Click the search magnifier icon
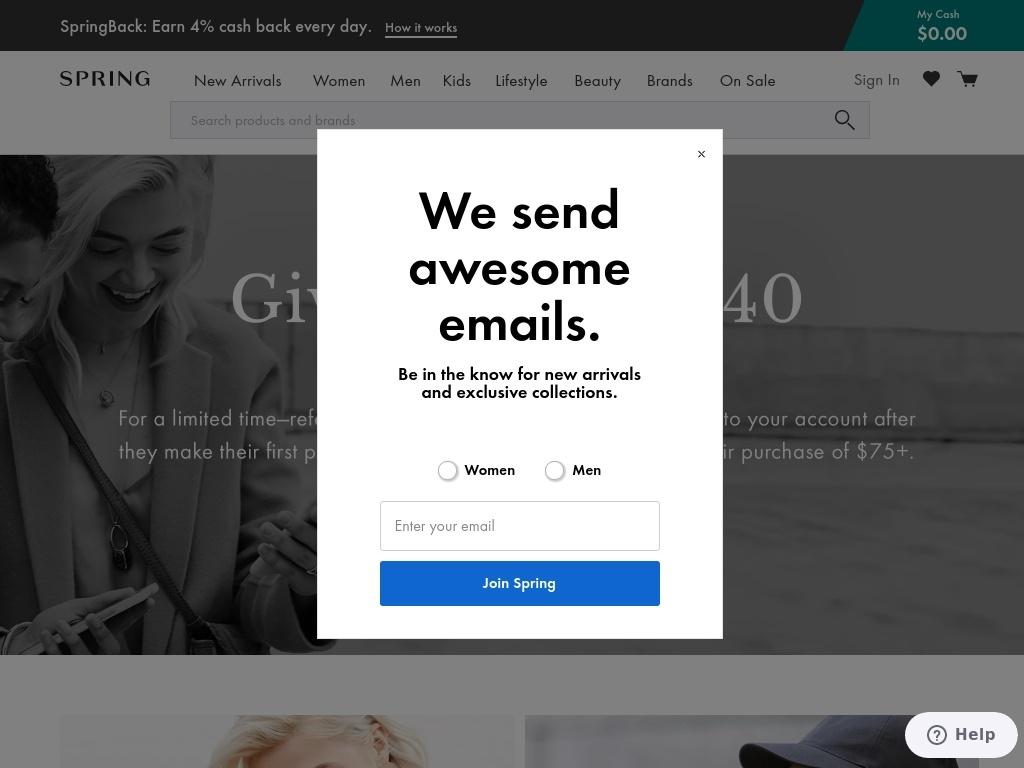 (844, 120)
